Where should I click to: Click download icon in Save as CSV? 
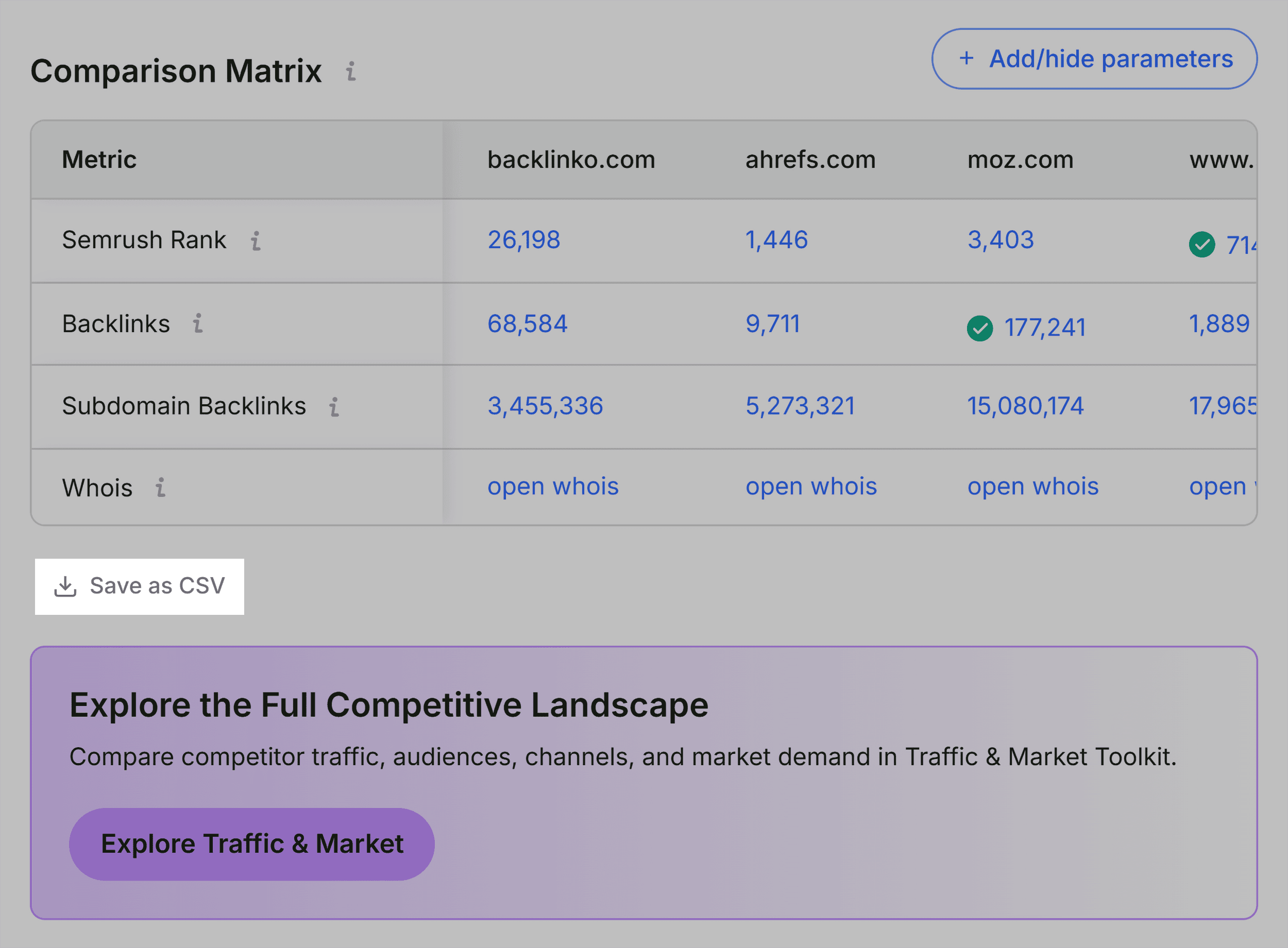65,587
